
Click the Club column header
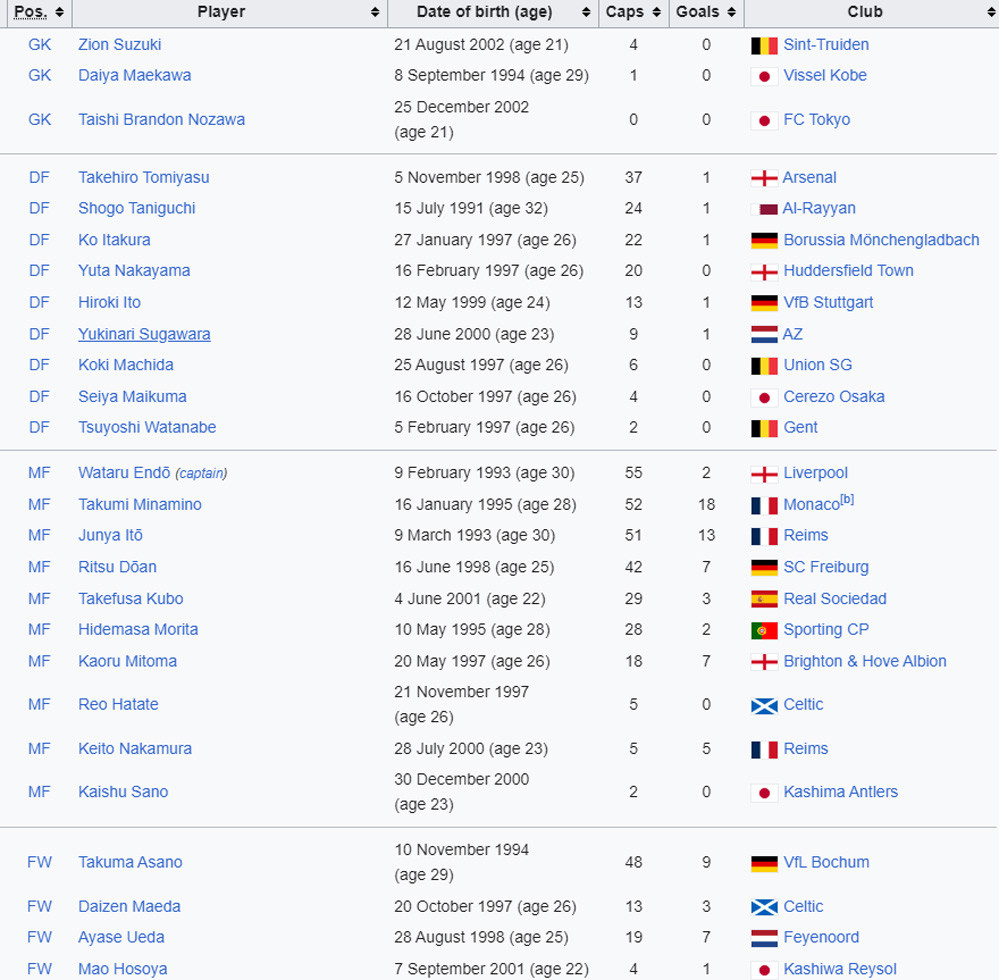click(x=865, y=12)
